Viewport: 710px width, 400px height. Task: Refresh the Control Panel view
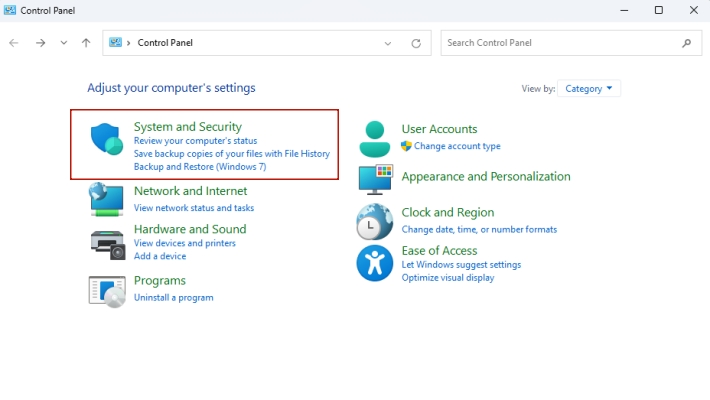[x=416, y=43]
